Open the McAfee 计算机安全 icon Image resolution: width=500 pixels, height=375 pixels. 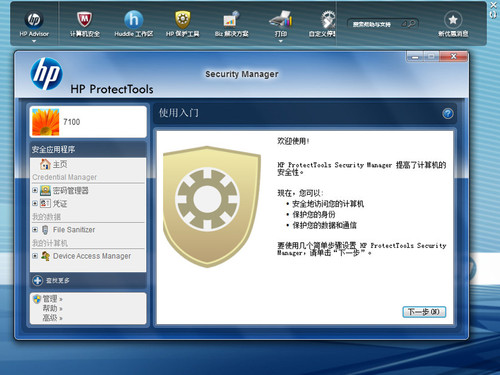point(85,19)
